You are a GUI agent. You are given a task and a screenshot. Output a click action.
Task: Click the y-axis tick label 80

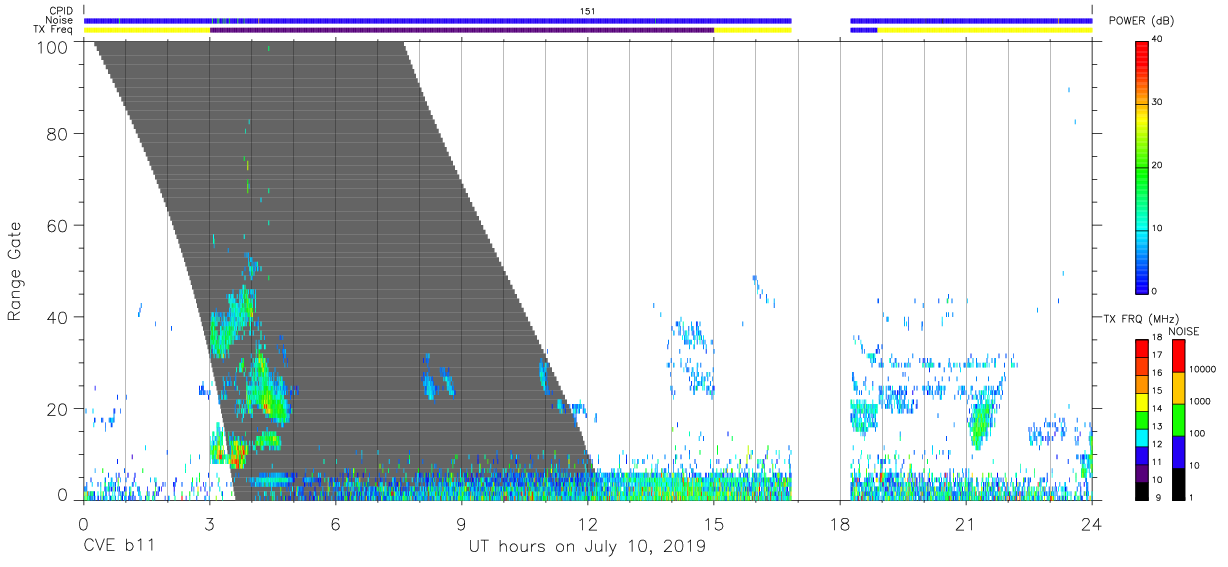click(x=58, y=134)
